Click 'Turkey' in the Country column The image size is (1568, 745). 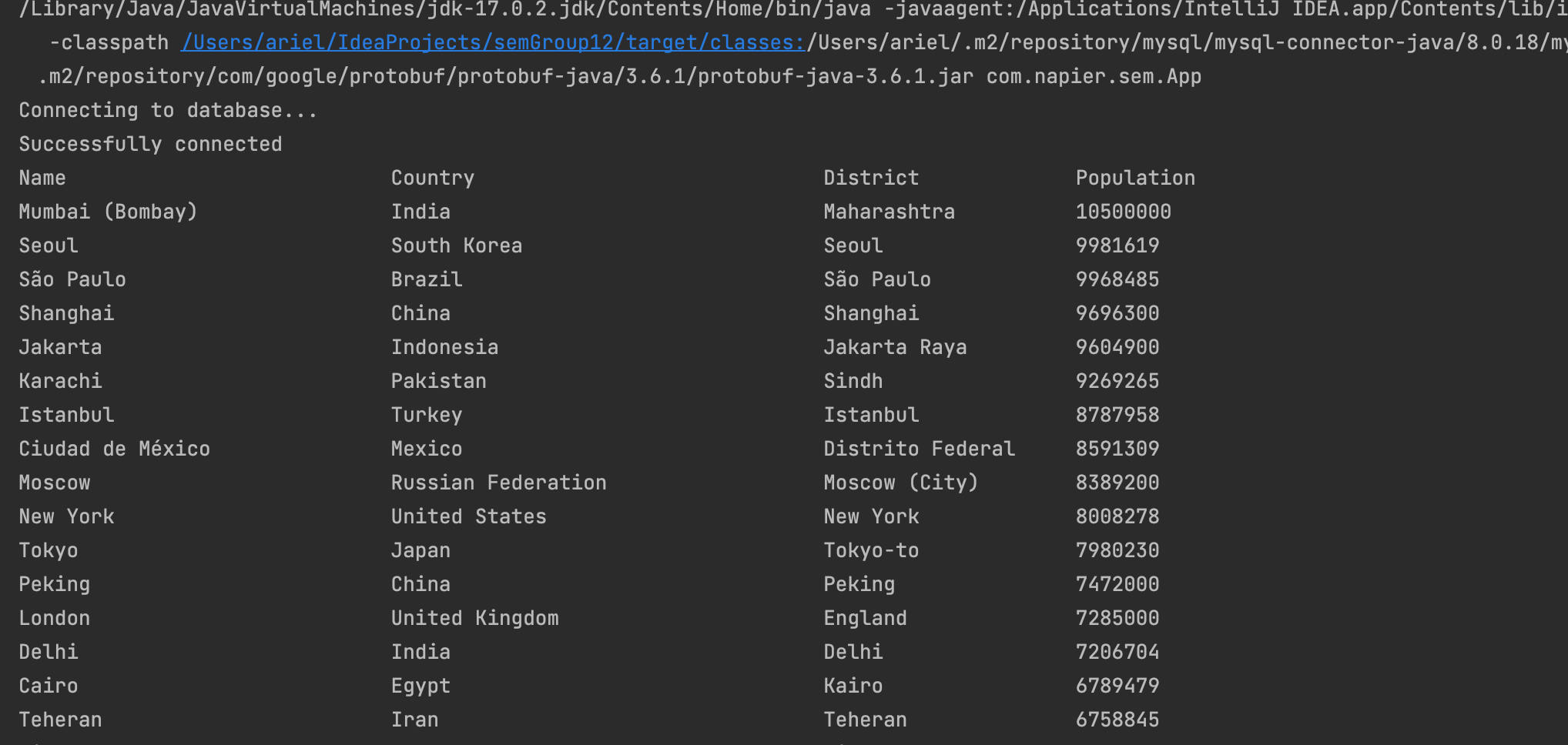426,415
